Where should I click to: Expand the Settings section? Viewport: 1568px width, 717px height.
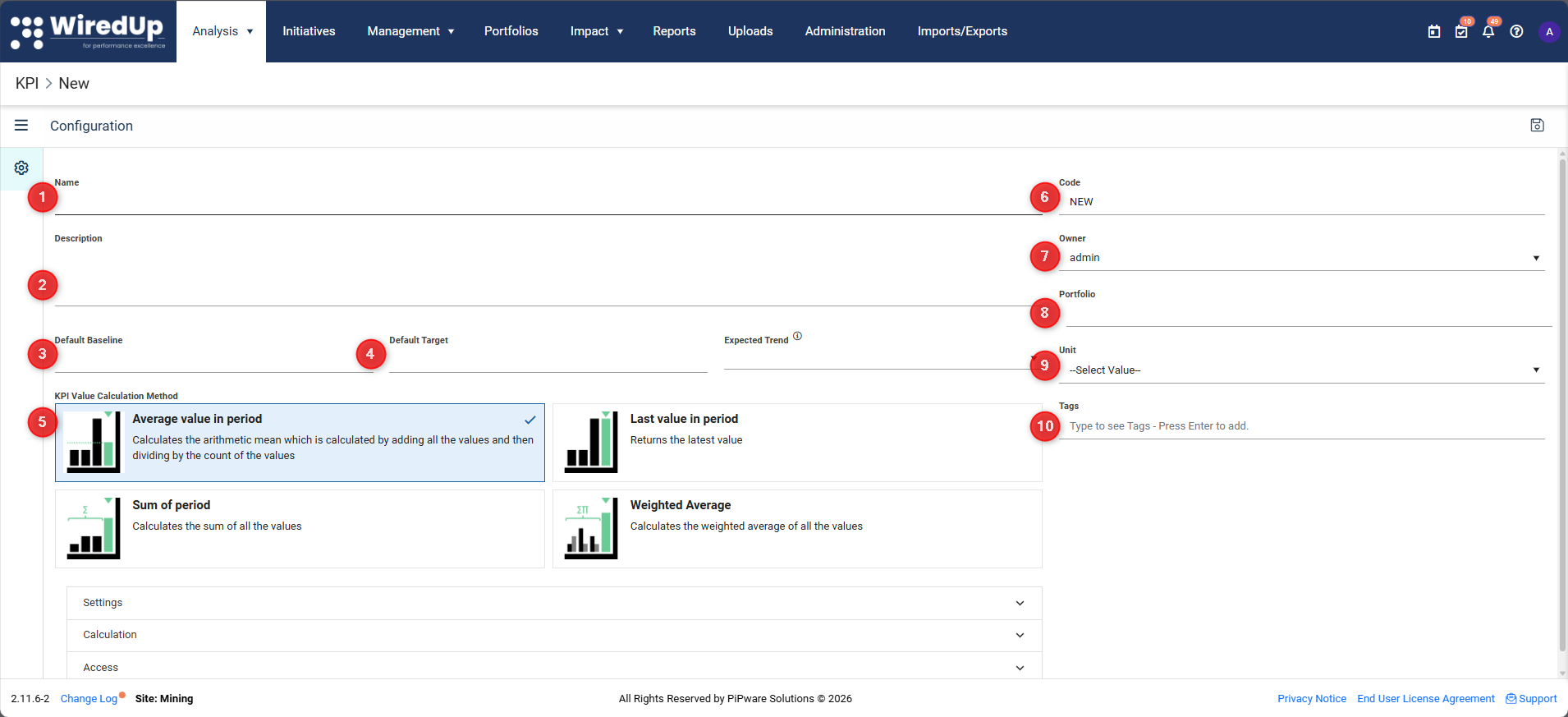pyautogui.click(x=554, y=603)
